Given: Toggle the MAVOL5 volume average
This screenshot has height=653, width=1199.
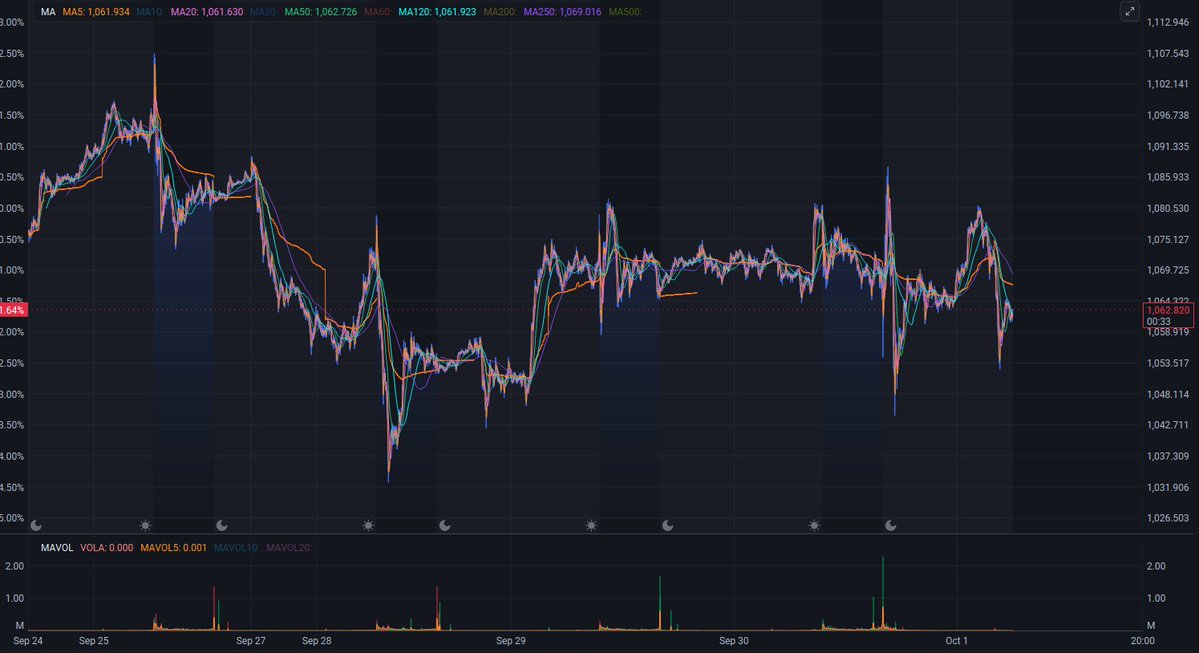Looking at the screenshot, I should click(173, 548).
